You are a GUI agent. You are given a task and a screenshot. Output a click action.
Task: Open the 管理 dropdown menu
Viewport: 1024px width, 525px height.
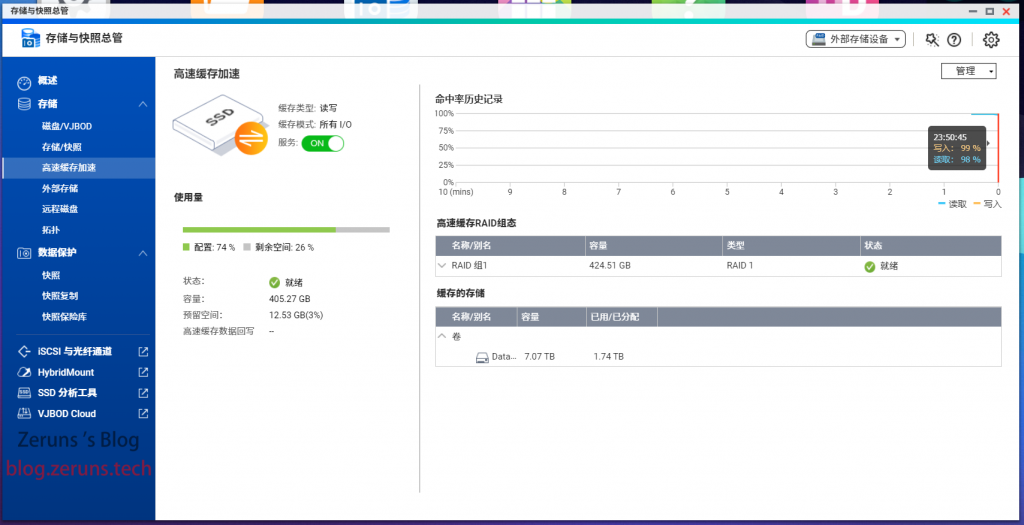click(969, 71)
